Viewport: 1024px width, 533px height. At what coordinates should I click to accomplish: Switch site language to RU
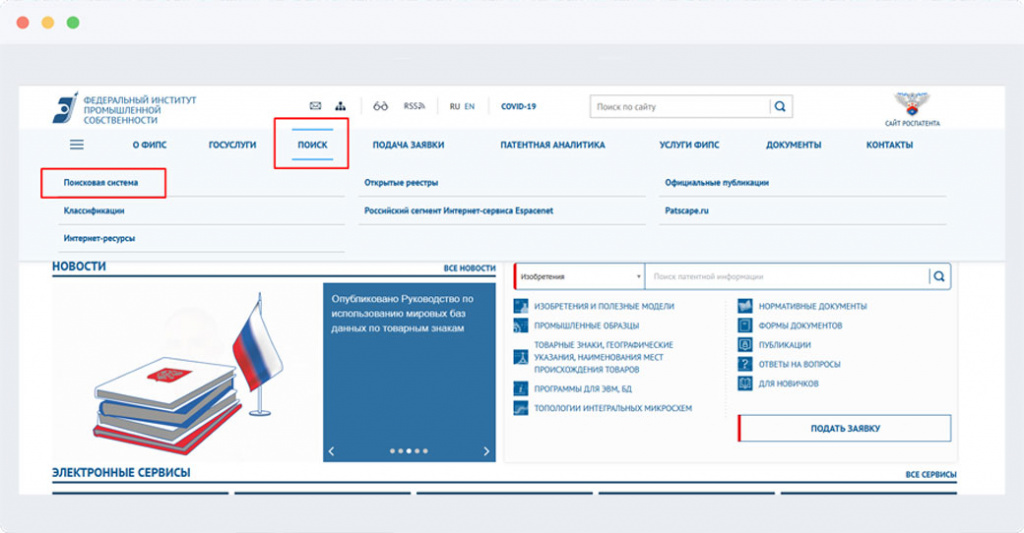click(454, 106)
